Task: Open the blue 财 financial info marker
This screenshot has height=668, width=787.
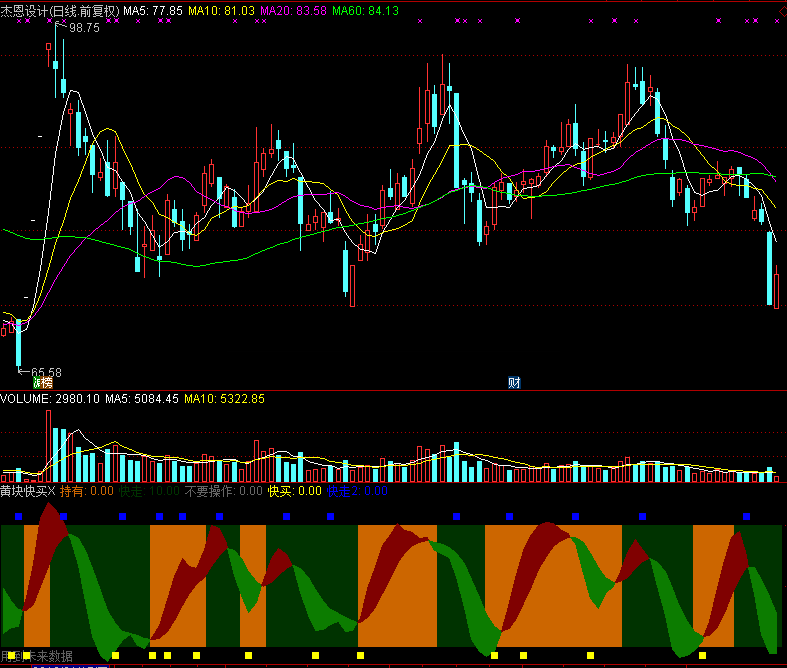Action: [x=514, y=383]
